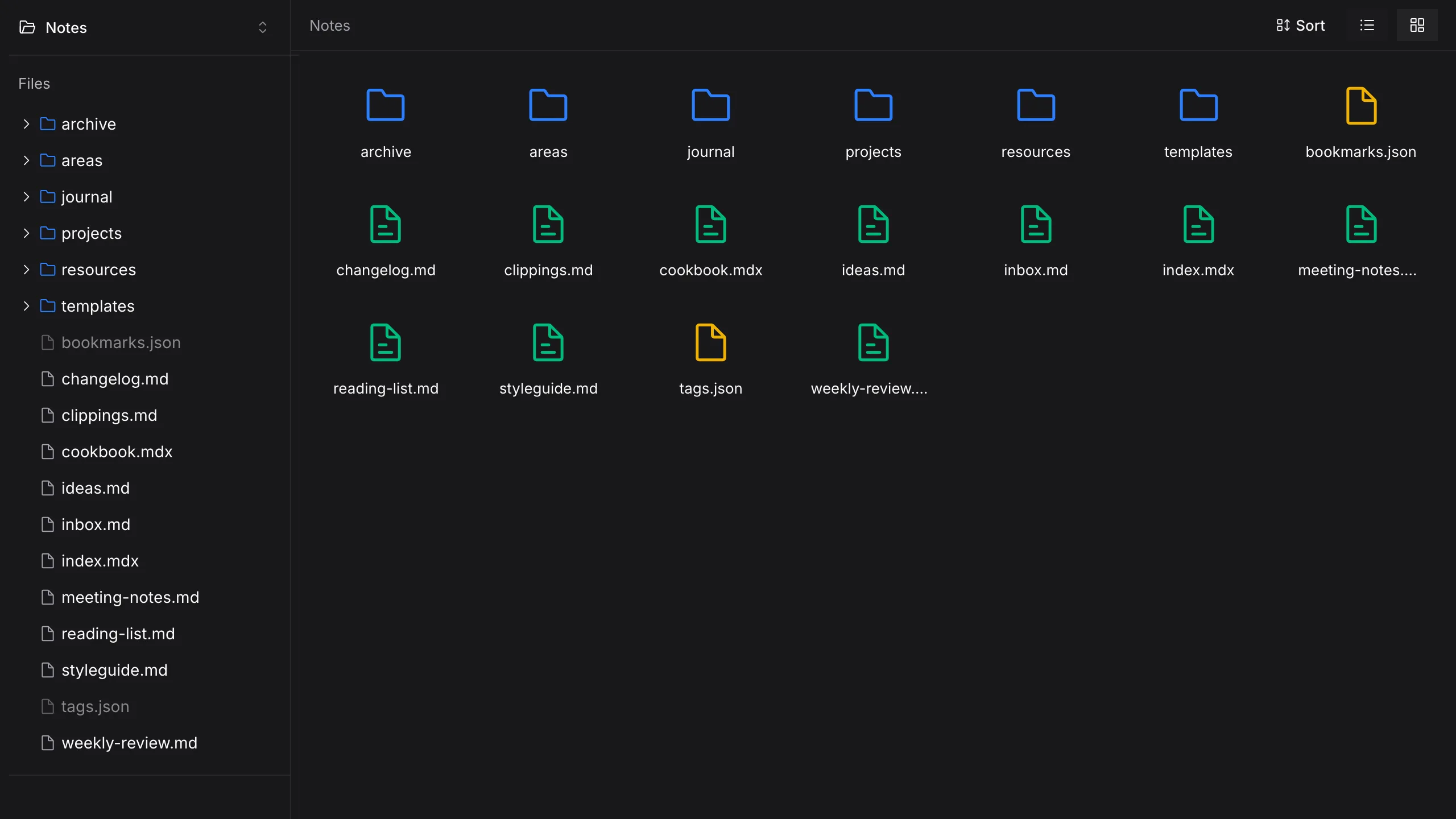Image resolution: width=1456 pixels, height=819 pixels.
Task: Expand the resources folder in sidebar
Action: pyautogui.click(x=26, y=270)
